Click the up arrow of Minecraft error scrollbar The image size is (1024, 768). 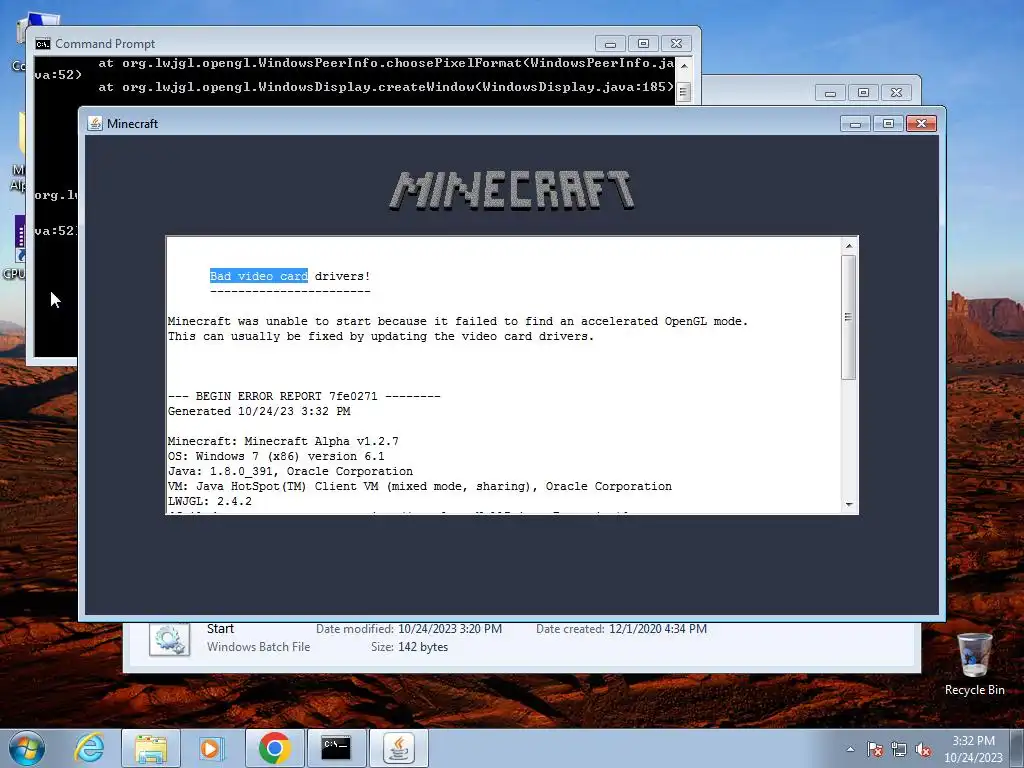(x=849, y=246)
